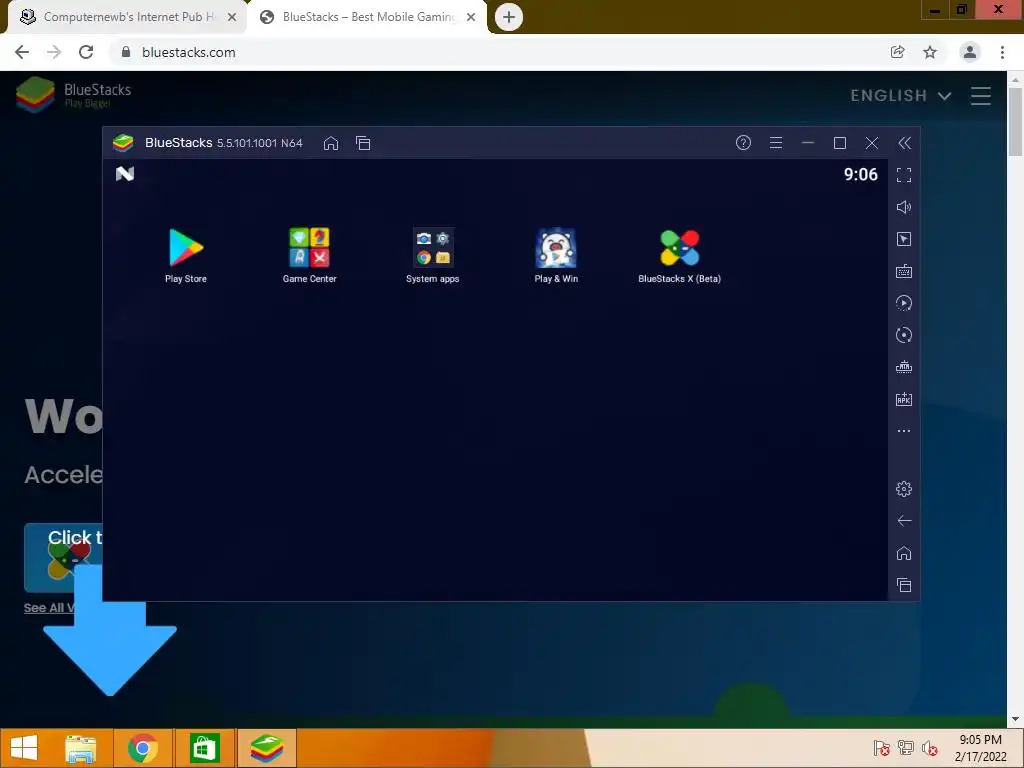Screen dimensions: 1024x768
Task: Click the volume speaker icon in sidebar
Action: [904, 207]
